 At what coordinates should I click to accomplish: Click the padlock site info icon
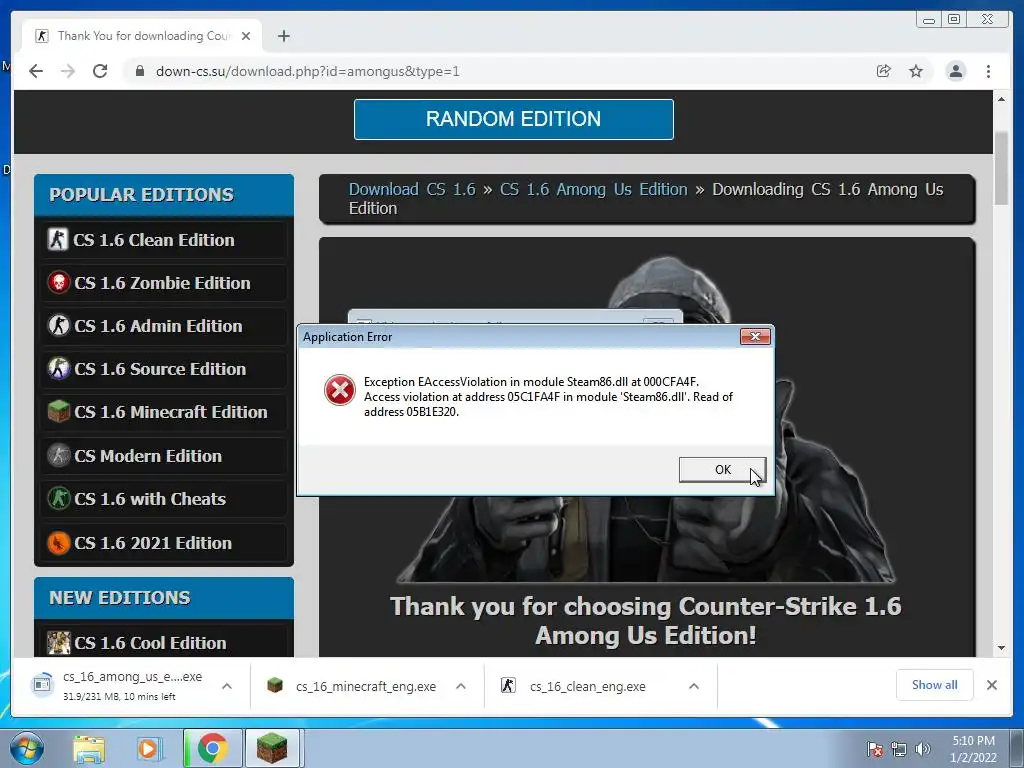(139, 71)
